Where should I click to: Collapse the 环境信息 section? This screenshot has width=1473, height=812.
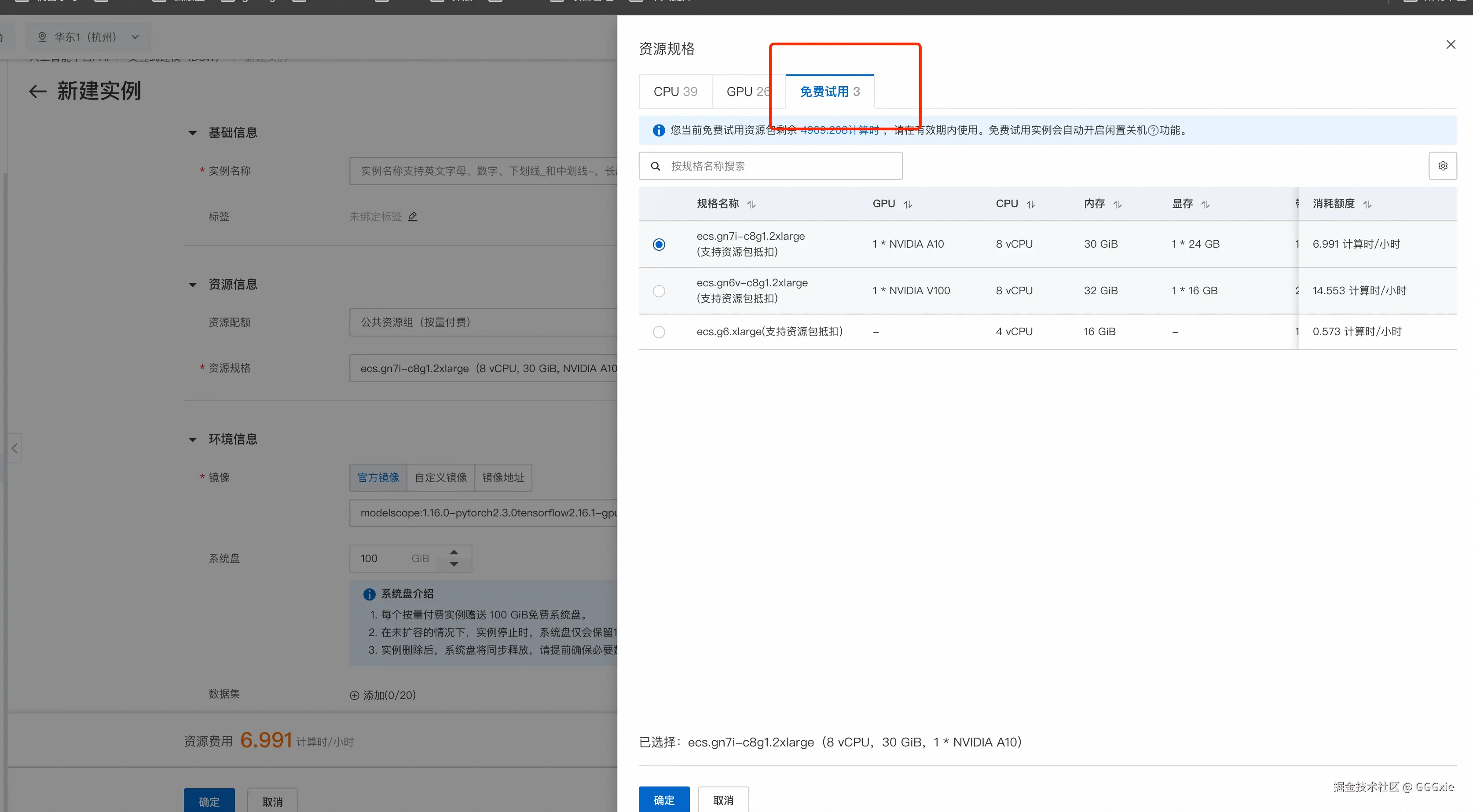193,440
